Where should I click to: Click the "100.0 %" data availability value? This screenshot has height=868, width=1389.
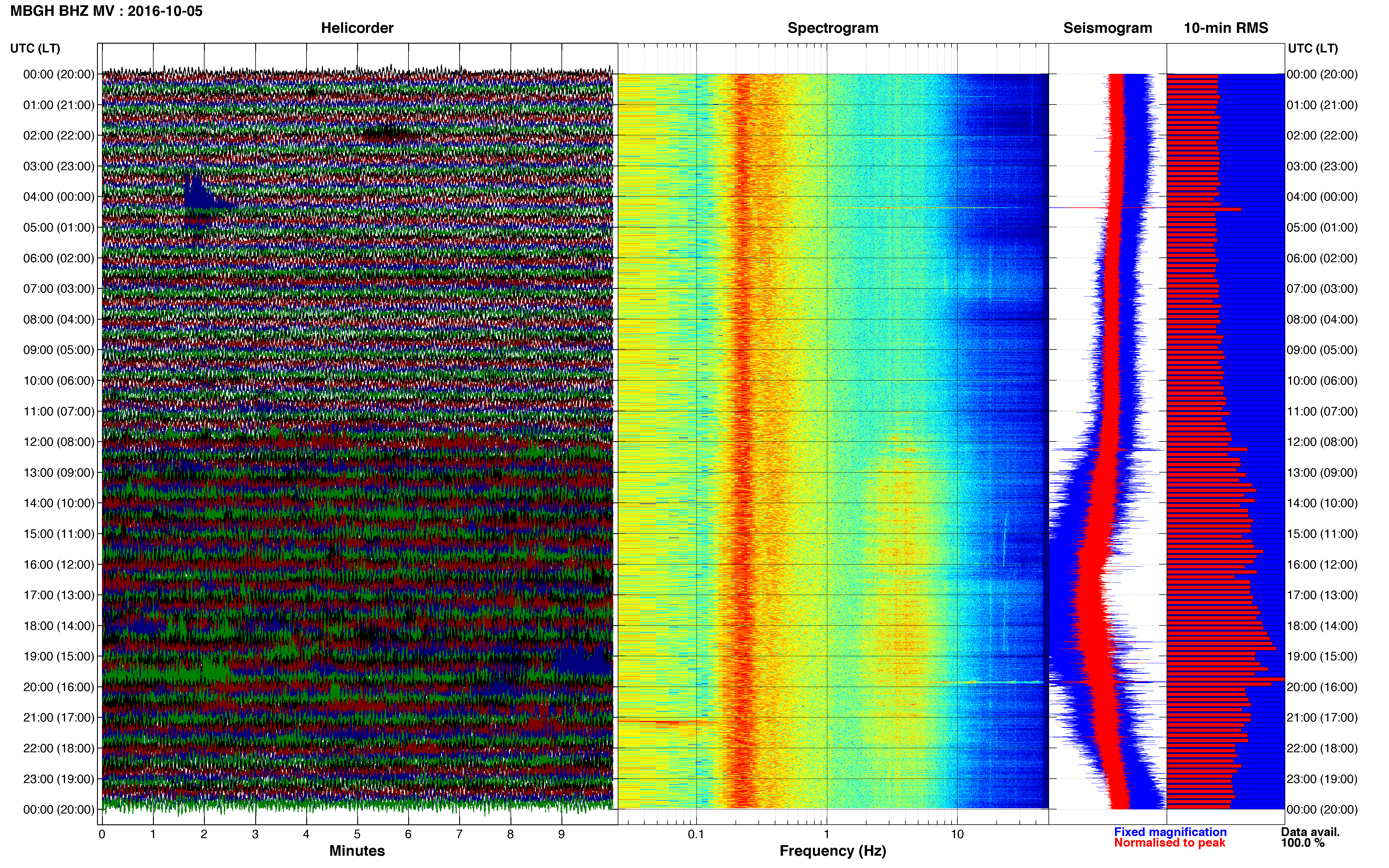tap(1302, 843)
